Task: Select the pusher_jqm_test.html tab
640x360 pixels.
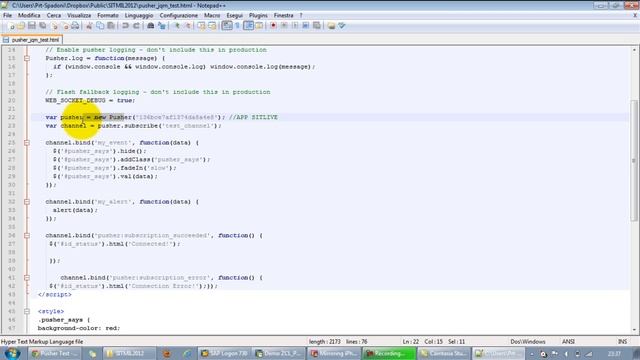Action: click(31, 40)
